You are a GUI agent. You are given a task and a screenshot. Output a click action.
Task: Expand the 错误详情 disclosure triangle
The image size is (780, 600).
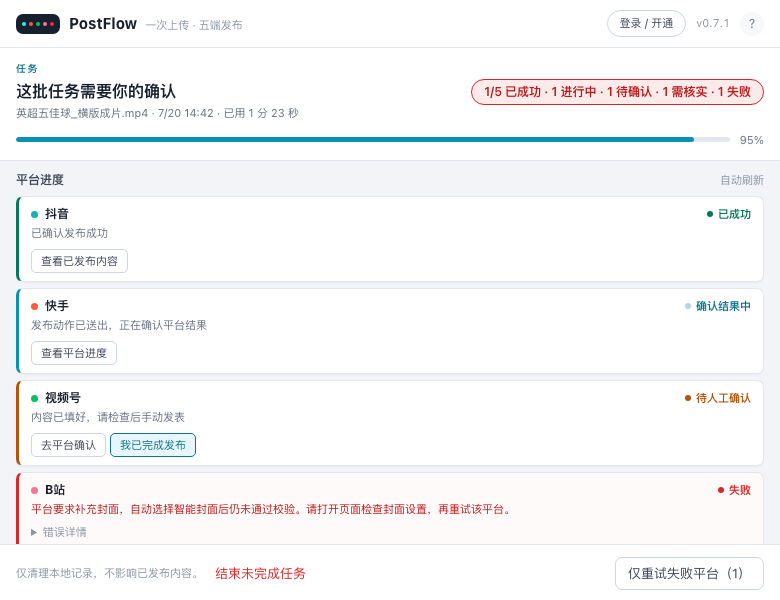click(x=34, y=532)
